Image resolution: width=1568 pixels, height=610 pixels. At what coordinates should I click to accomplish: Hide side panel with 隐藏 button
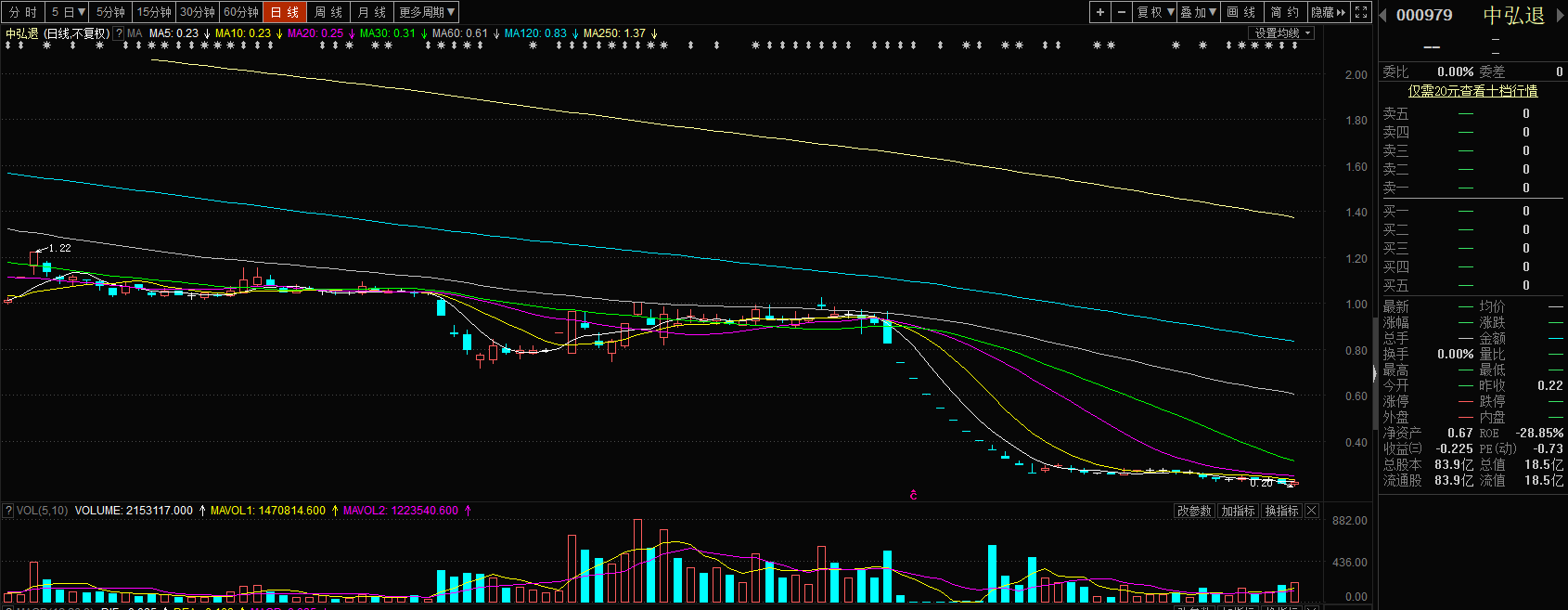tap(1328, 12)
